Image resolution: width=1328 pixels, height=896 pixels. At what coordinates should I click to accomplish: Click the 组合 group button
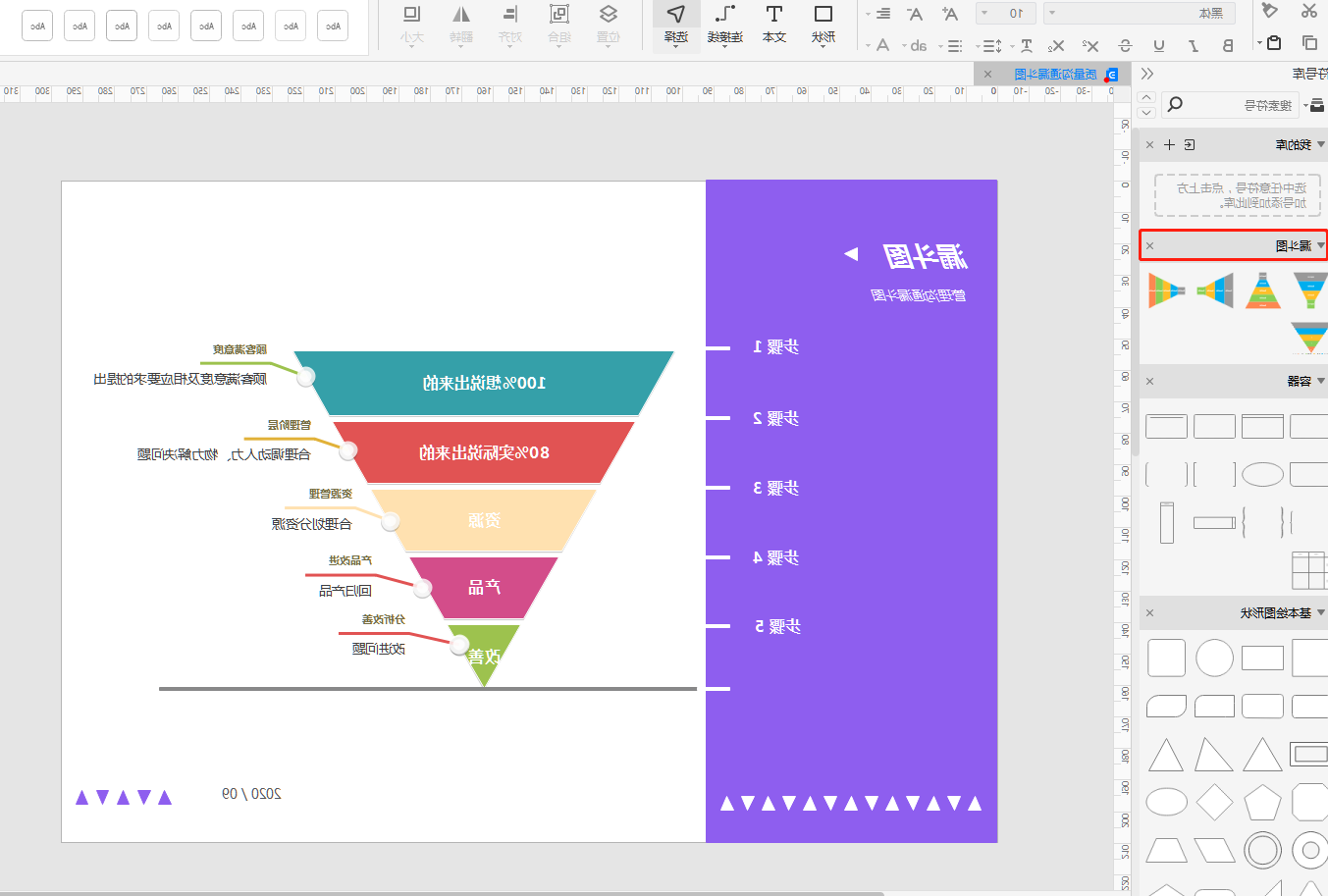pos(559,25)
